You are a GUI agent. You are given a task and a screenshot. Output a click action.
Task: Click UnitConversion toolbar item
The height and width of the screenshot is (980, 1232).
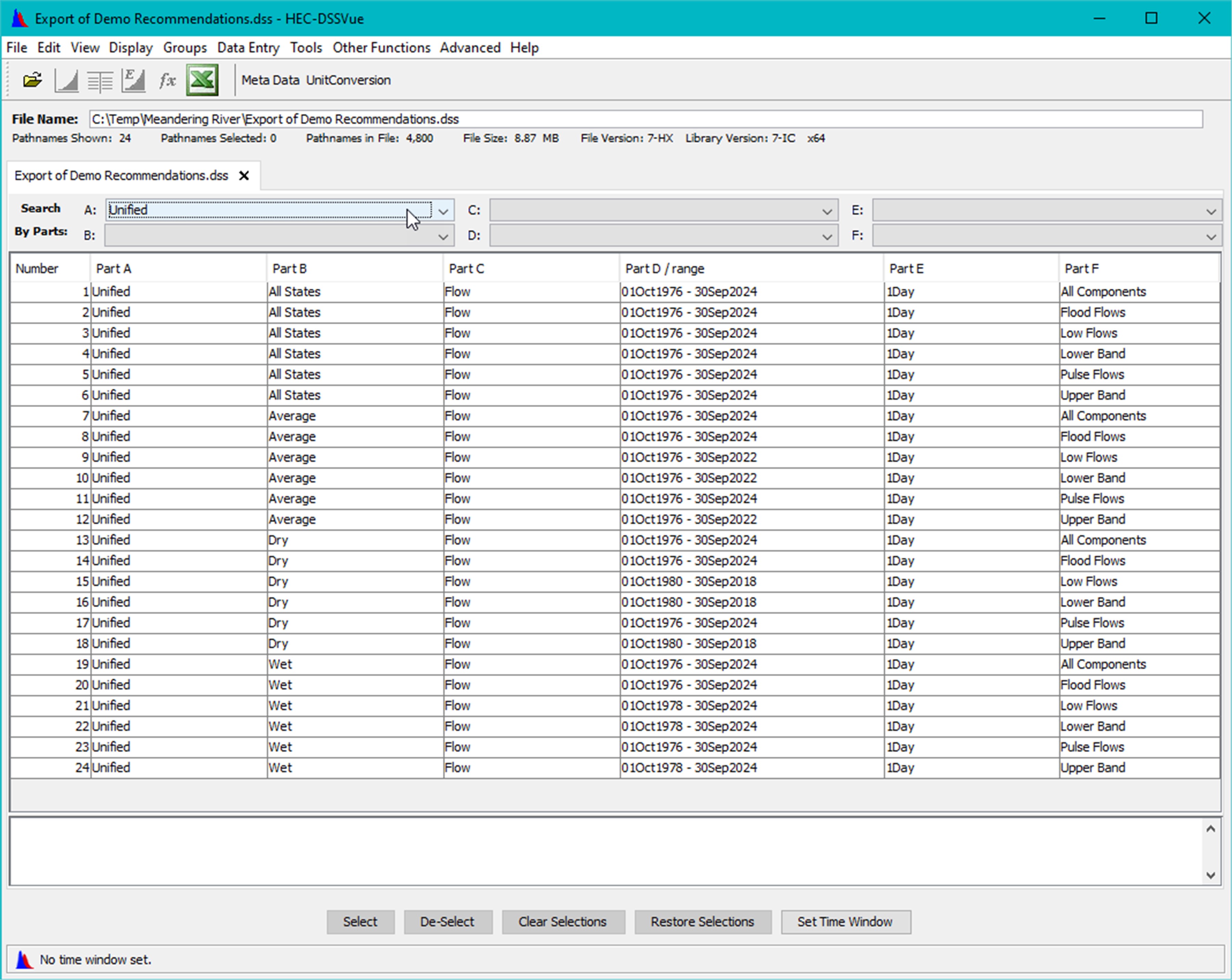tap(349, 80)
